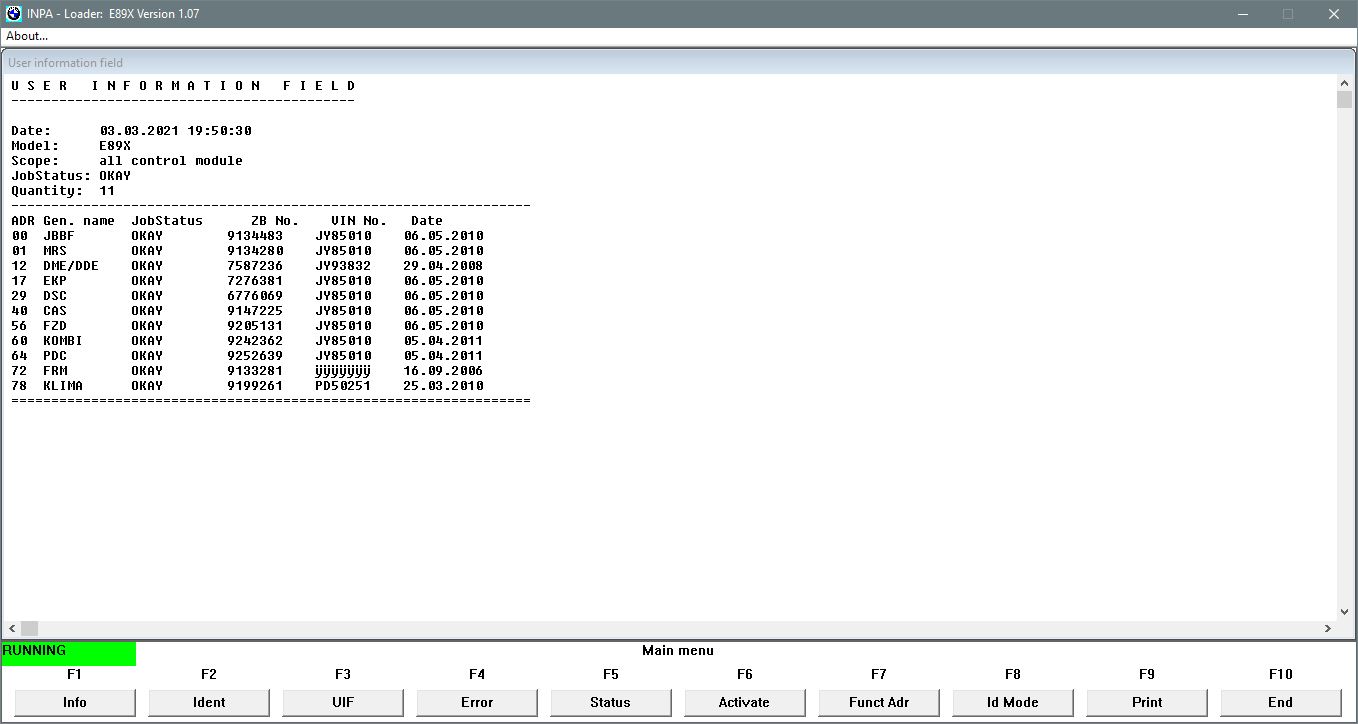Viewport: 1358px width, 724px height.
Task: Click the Gen. name column header
Action: [79, 221]
